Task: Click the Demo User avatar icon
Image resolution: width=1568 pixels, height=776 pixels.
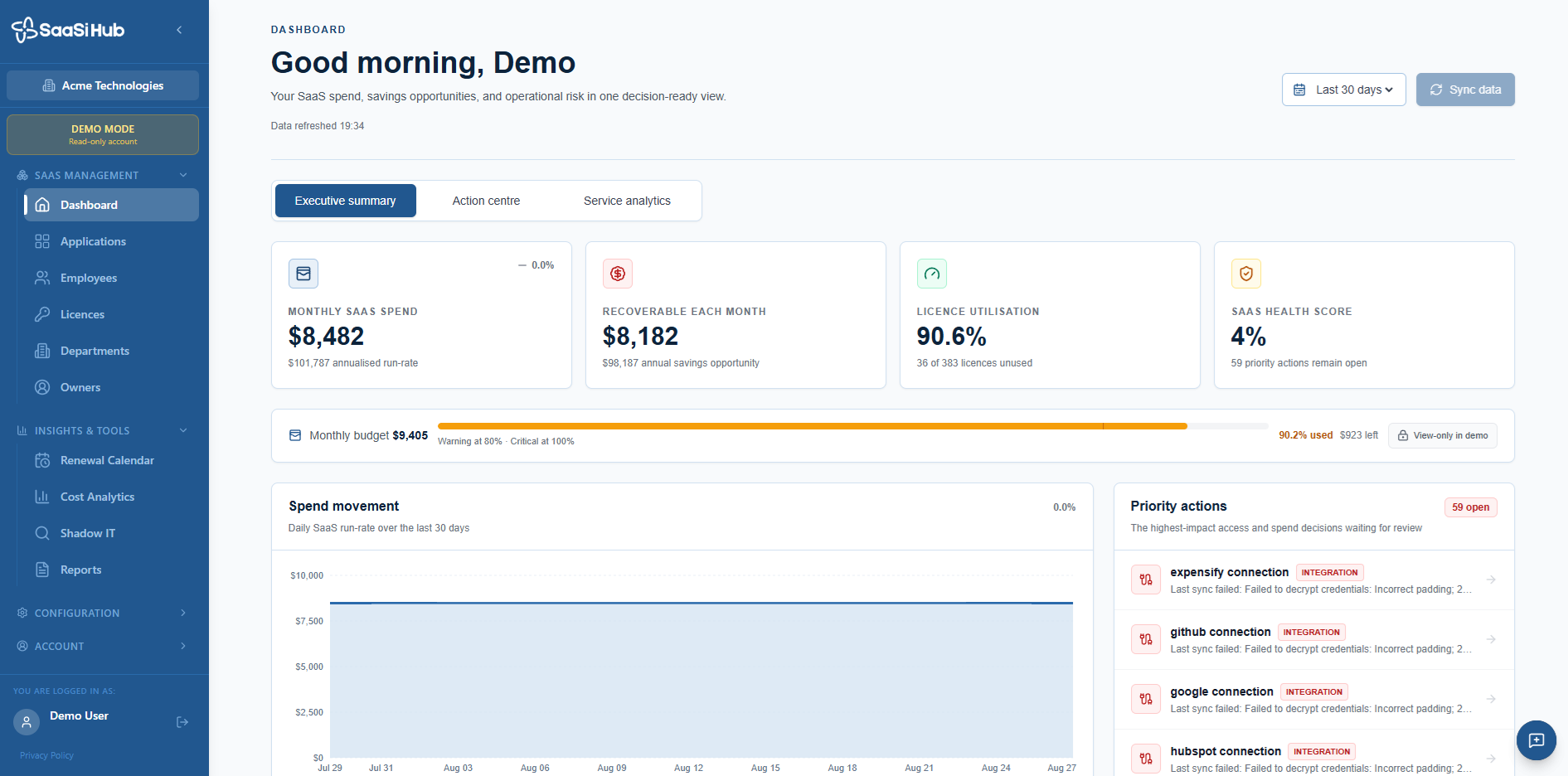Action: click(x=27, y=722)
